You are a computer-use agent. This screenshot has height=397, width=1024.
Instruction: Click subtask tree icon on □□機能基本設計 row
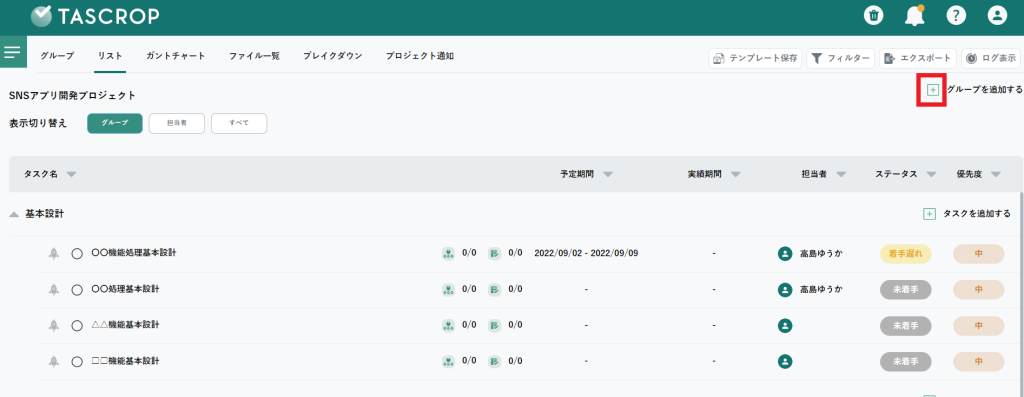[448, 361]
